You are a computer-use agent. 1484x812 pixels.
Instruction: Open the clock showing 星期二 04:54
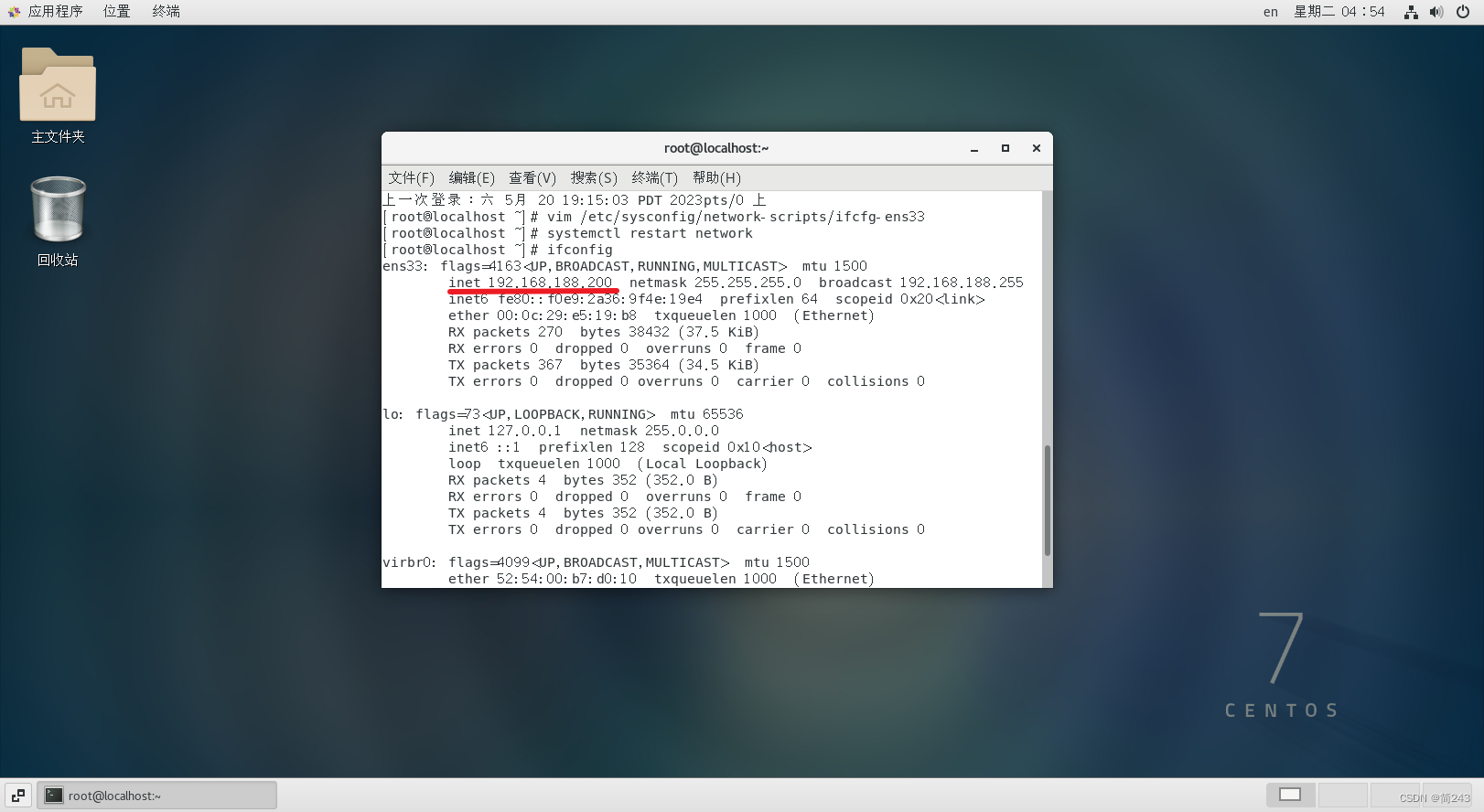(1339, 12)
